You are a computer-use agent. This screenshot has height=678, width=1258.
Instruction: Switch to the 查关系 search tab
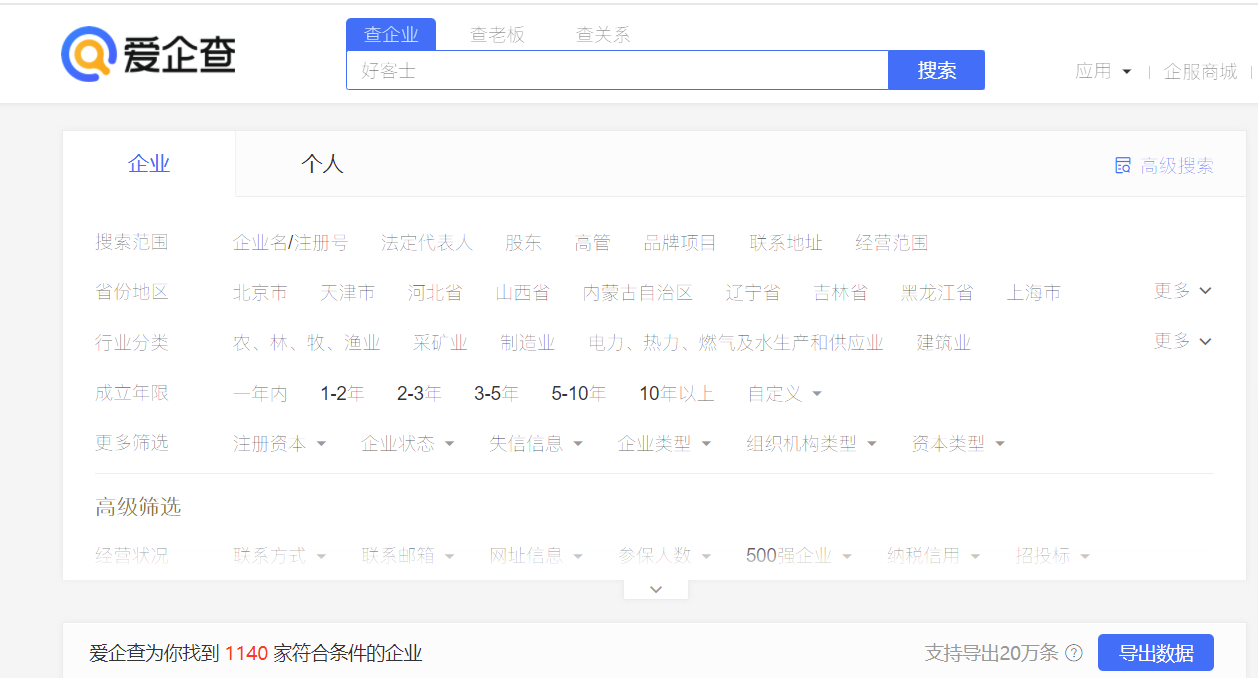click(x=603, y=35)
